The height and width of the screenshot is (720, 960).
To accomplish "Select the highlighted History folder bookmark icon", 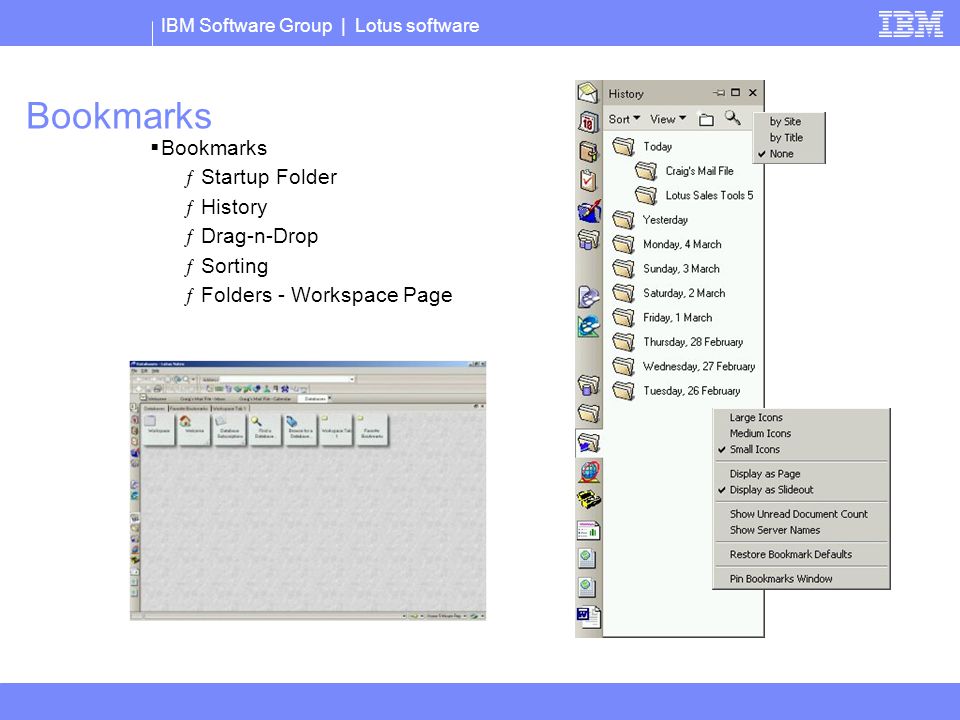I will click(588, 442).
